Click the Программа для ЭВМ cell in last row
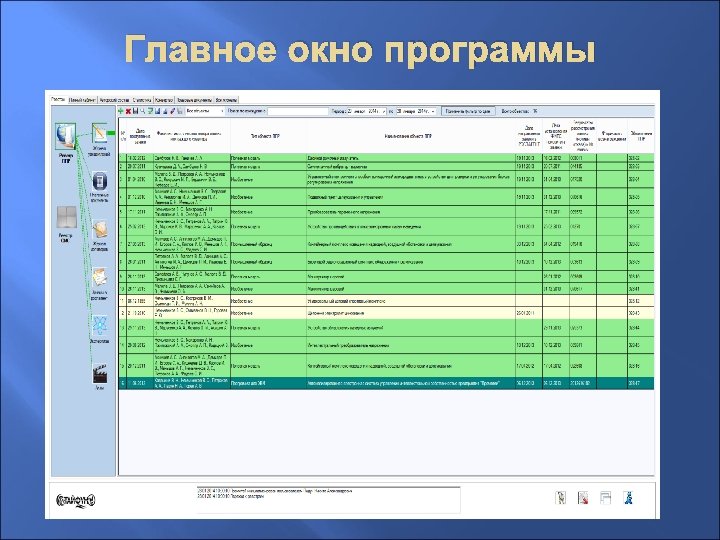This screenshot has height=540, width=720. coord(268,383)
